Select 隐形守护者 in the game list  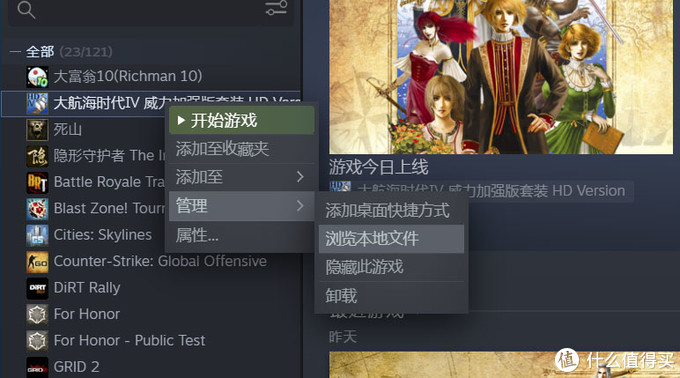point(109,156)
